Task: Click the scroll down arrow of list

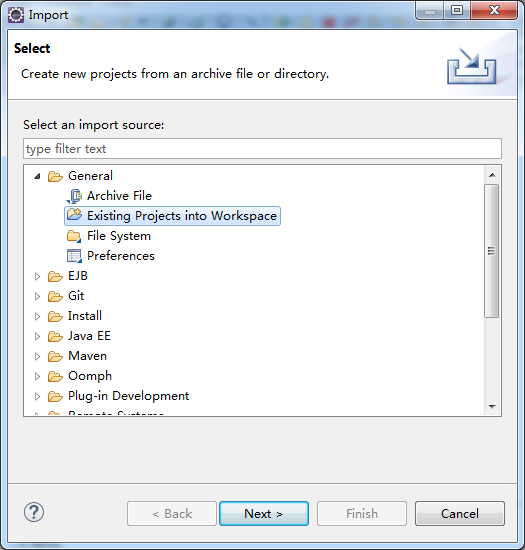Action: tap(492, 407)
